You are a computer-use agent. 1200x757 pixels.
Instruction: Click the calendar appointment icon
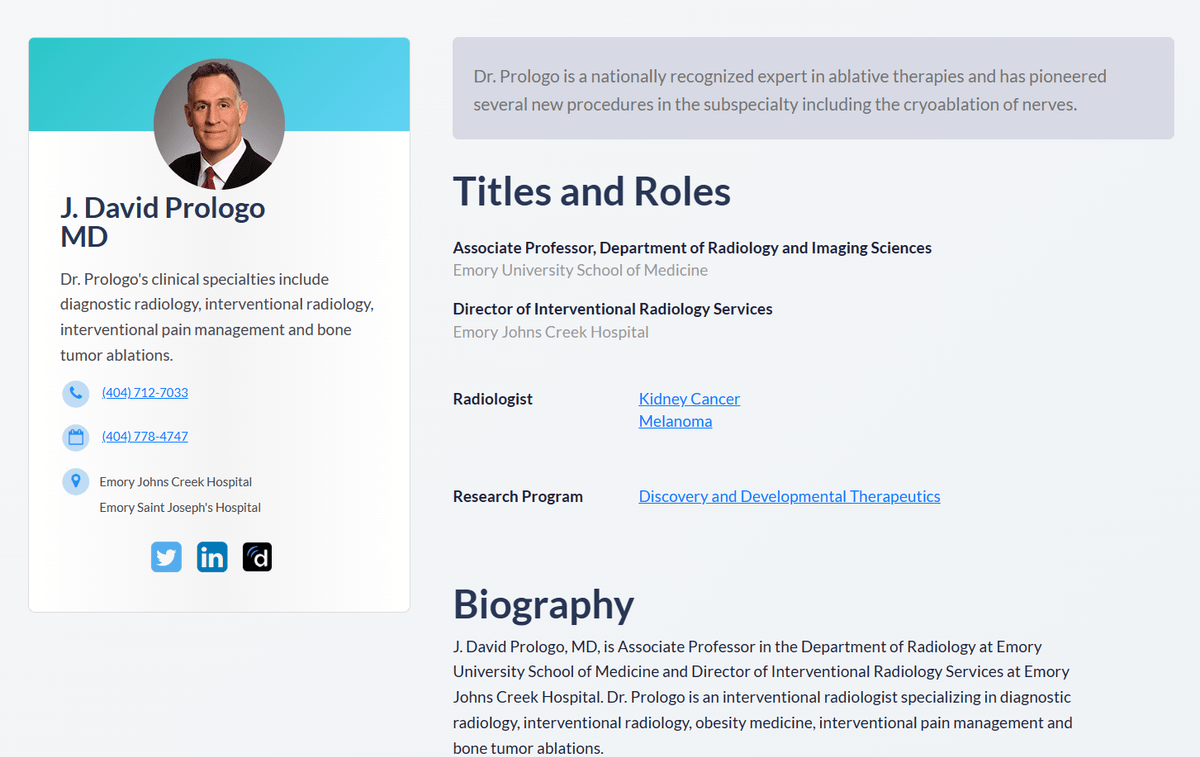click(x=76, y=437)
